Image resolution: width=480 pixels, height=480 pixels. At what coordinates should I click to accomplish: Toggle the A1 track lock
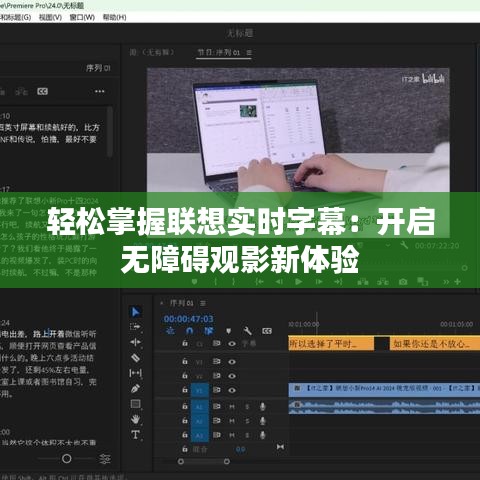[185, 406]
